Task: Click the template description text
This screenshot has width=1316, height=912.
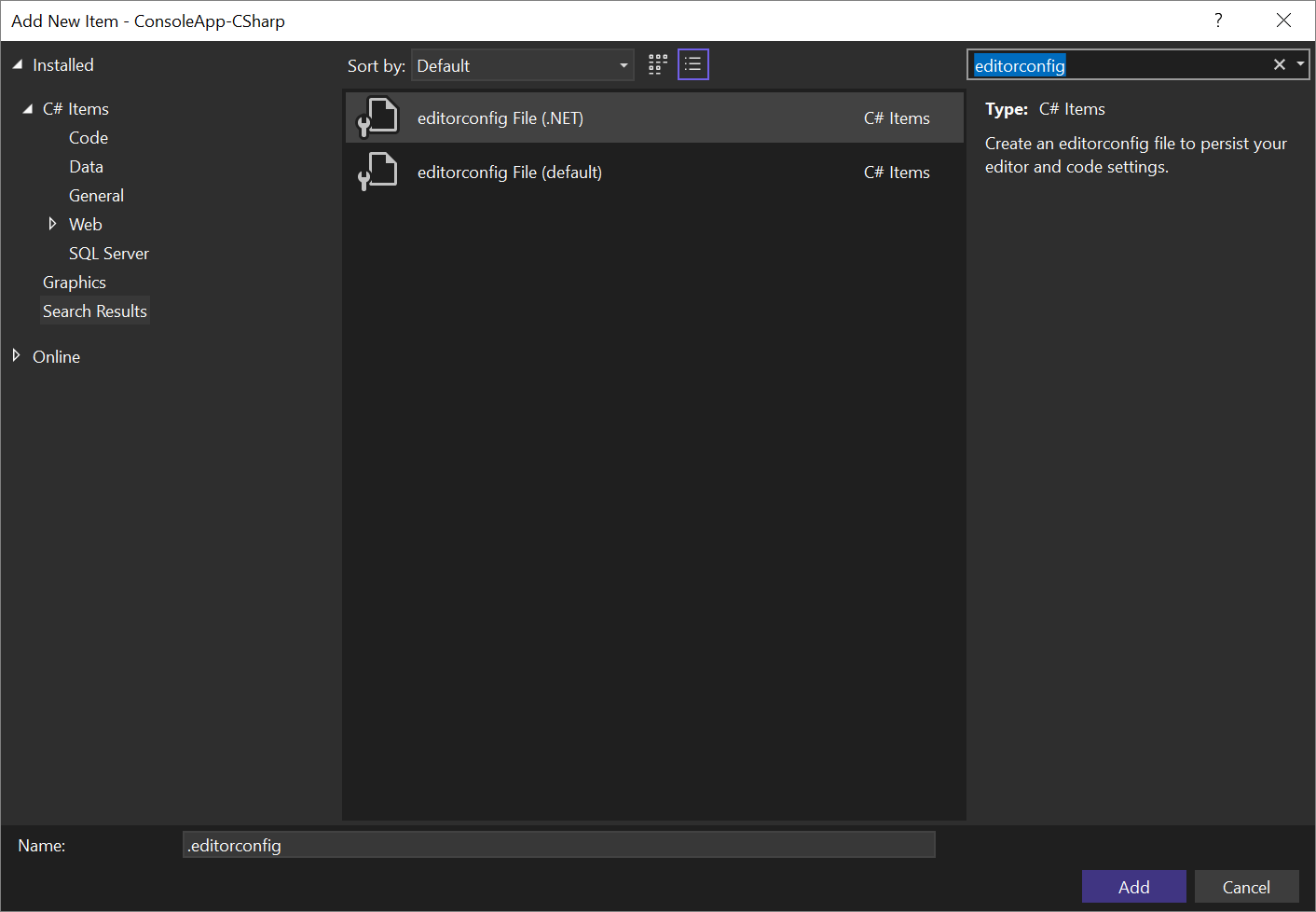Action: [1136, 155]
